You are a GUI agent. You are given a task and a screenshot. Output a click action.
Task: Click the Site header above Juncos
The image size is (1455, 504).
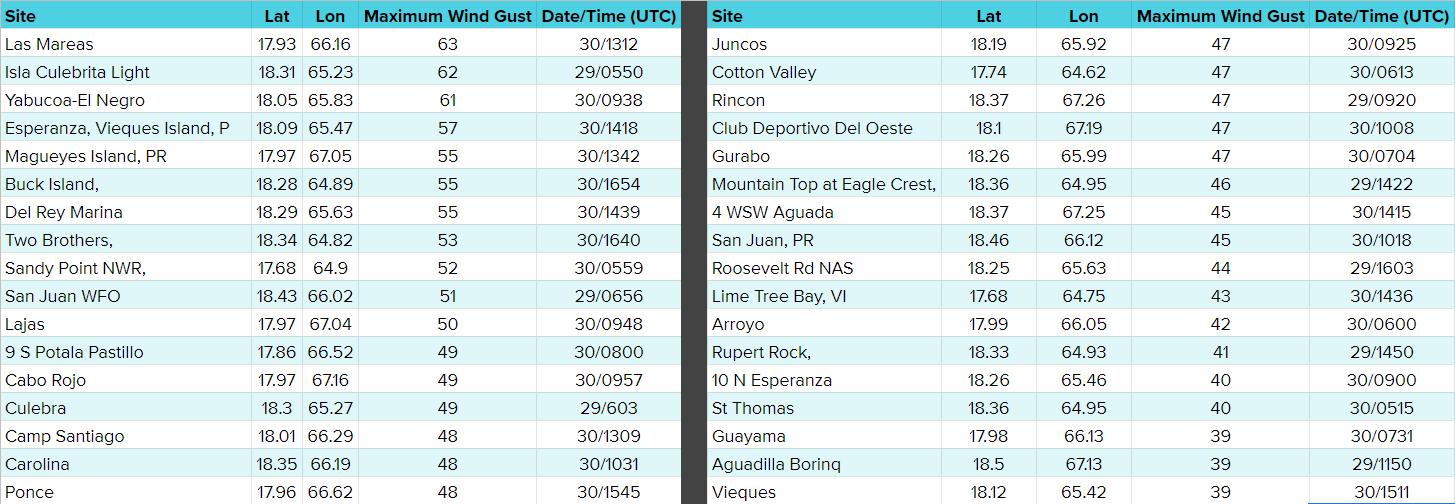coord(728,16)
